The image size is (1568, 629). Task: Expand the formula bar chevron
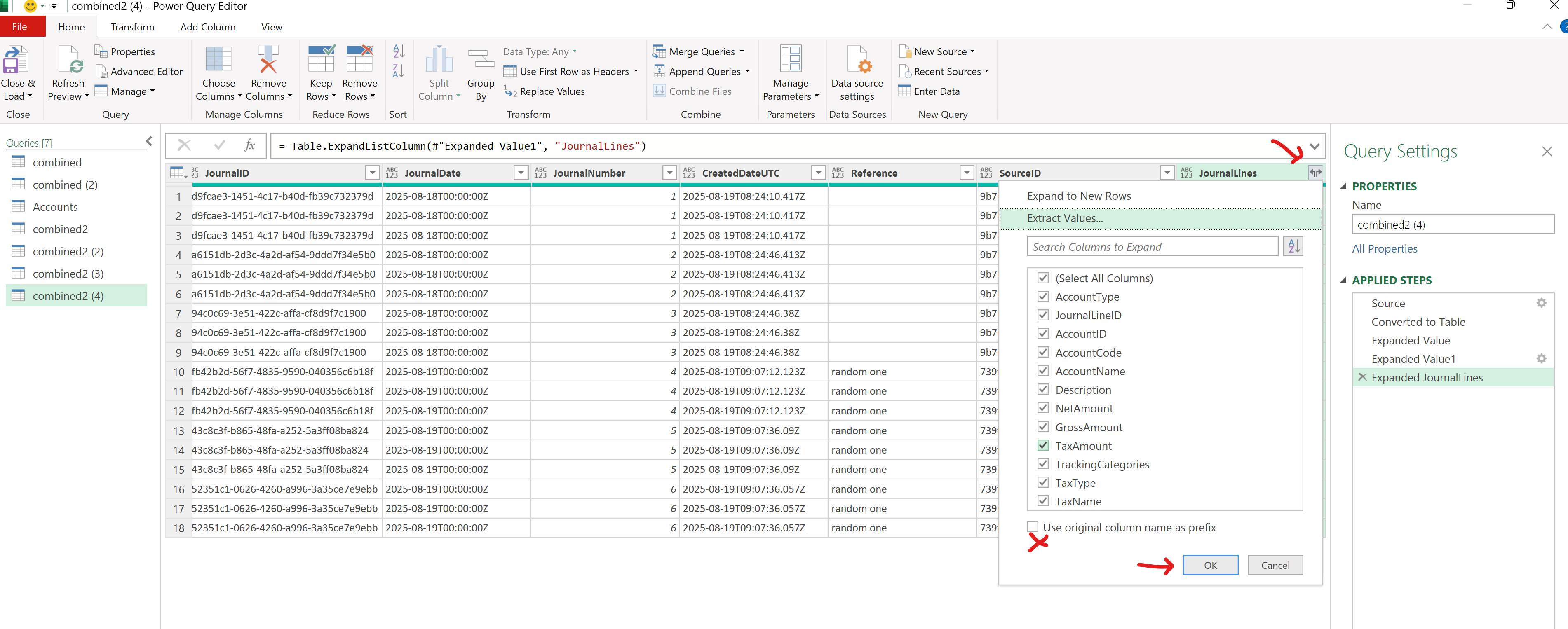(1314, 147)
